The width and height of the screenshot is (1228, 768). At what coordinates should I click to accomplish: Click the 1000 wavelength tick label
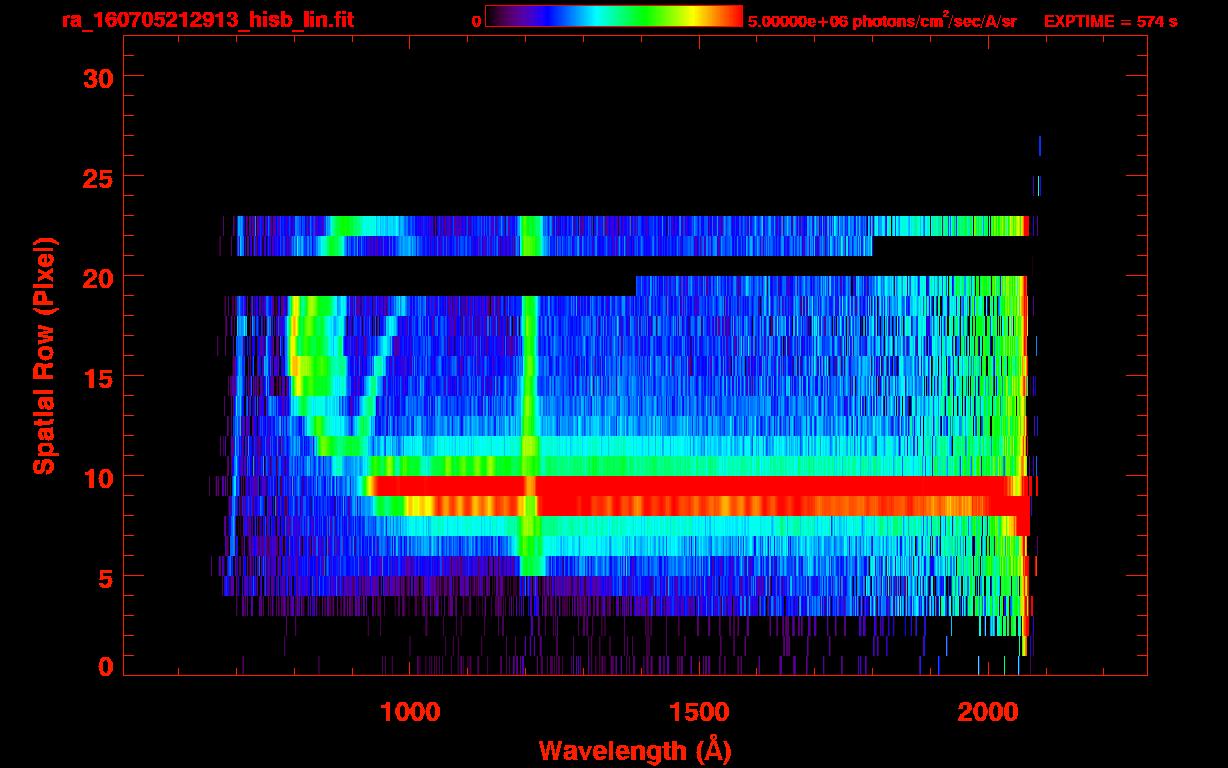(410, 712)
